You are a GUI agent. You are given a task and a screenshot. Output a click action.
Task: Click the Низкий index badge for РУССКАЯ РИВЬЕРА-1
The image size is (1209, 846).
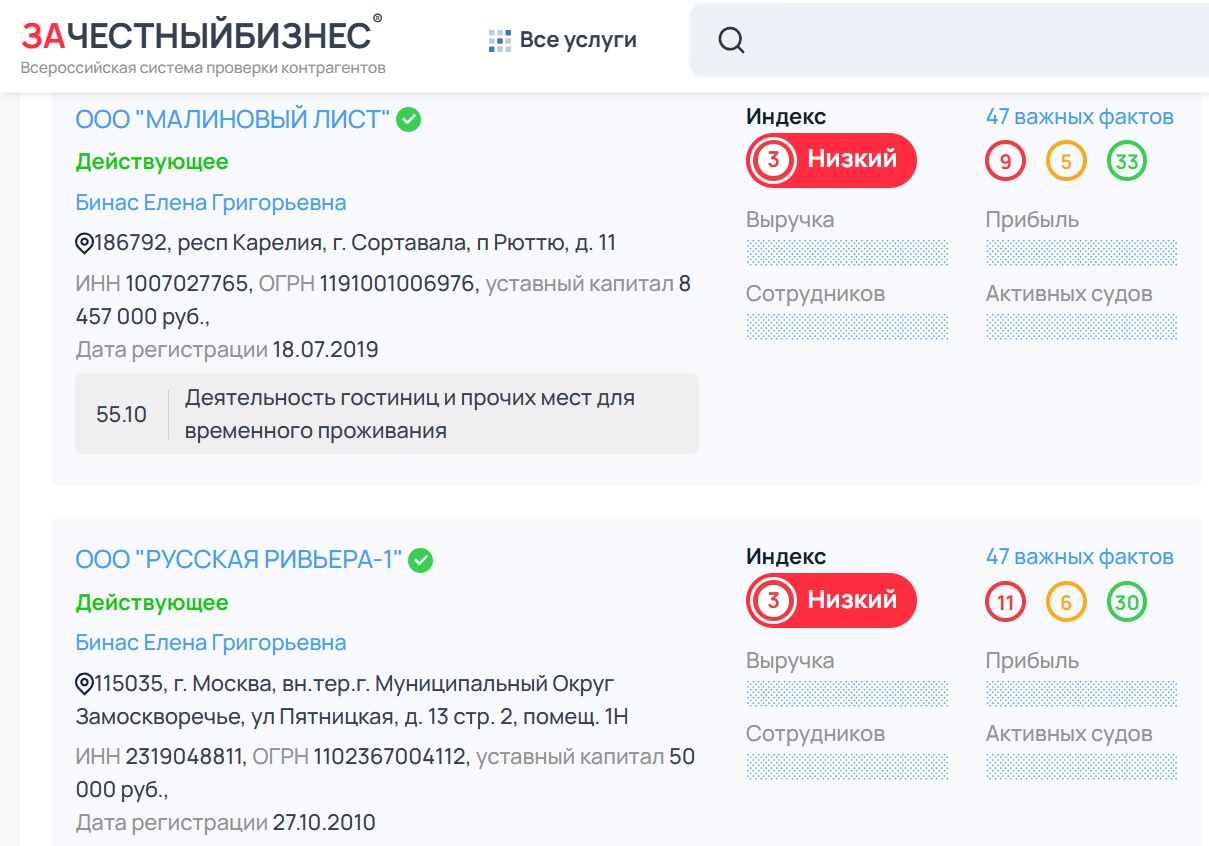831,600
